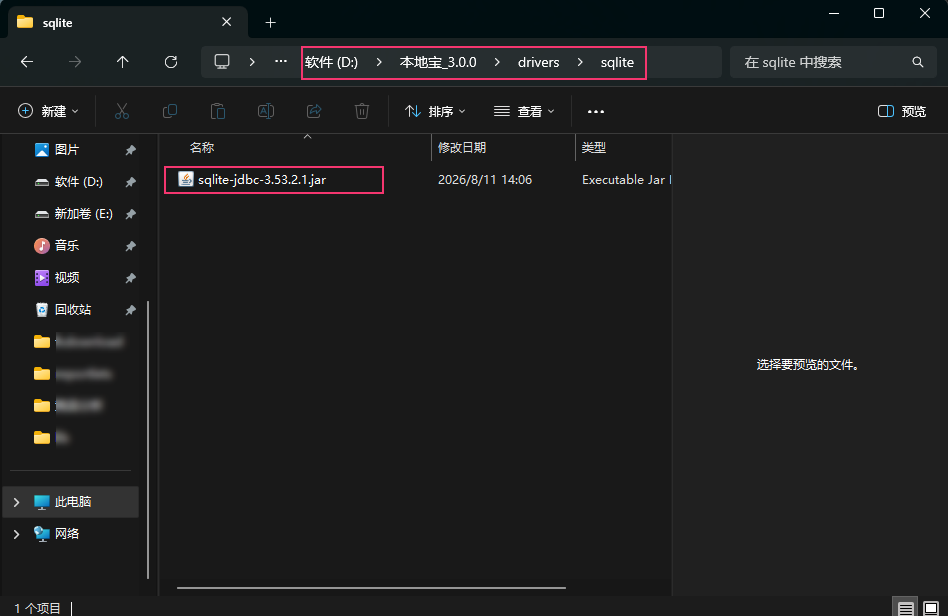948x616 pixels.
Task: Navigate to 软件 (D:) in breadcrumb
Action: pos(331,62)
